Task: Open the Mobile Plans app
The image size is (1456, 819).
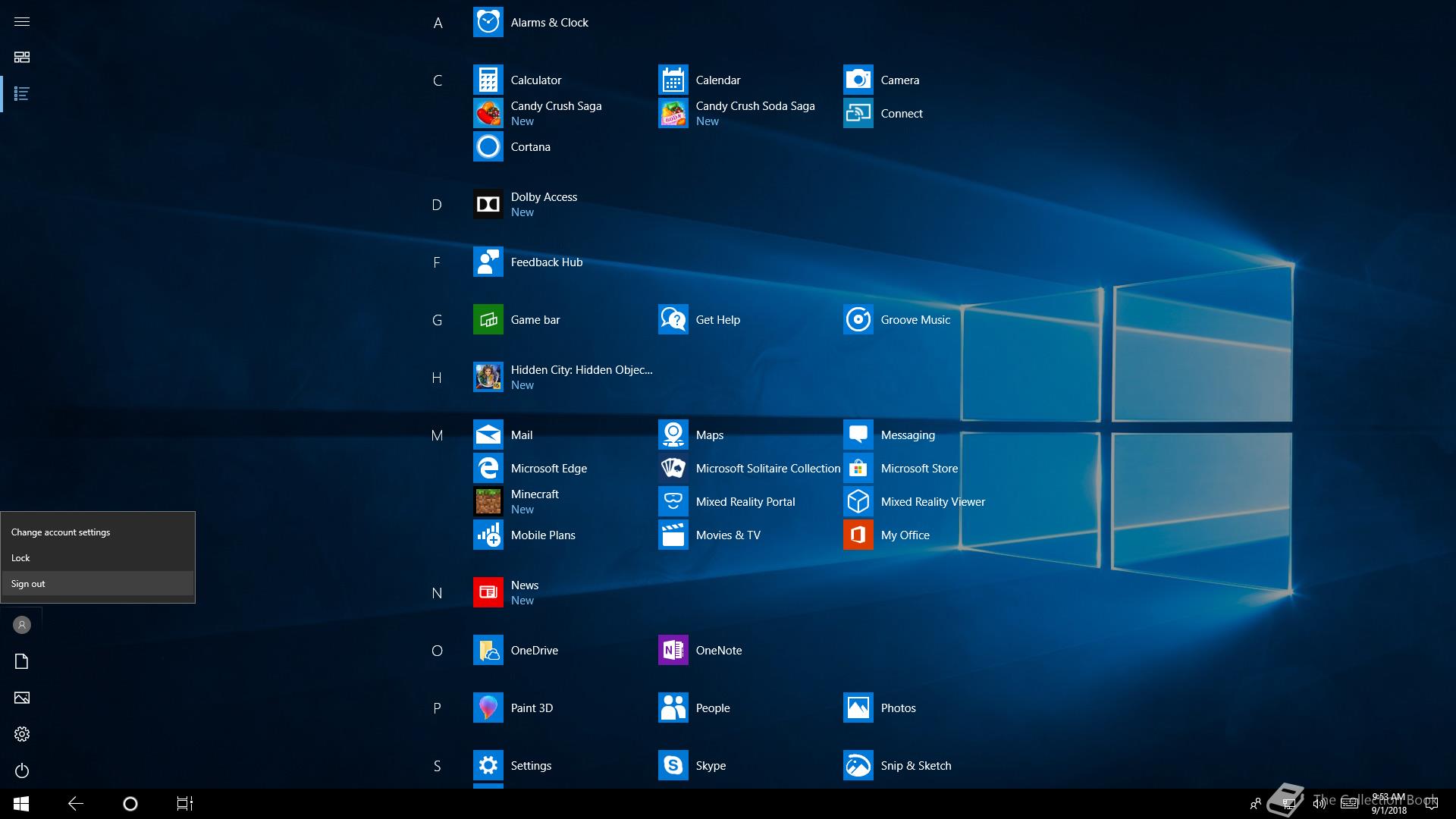Action: tap(488, 535)
